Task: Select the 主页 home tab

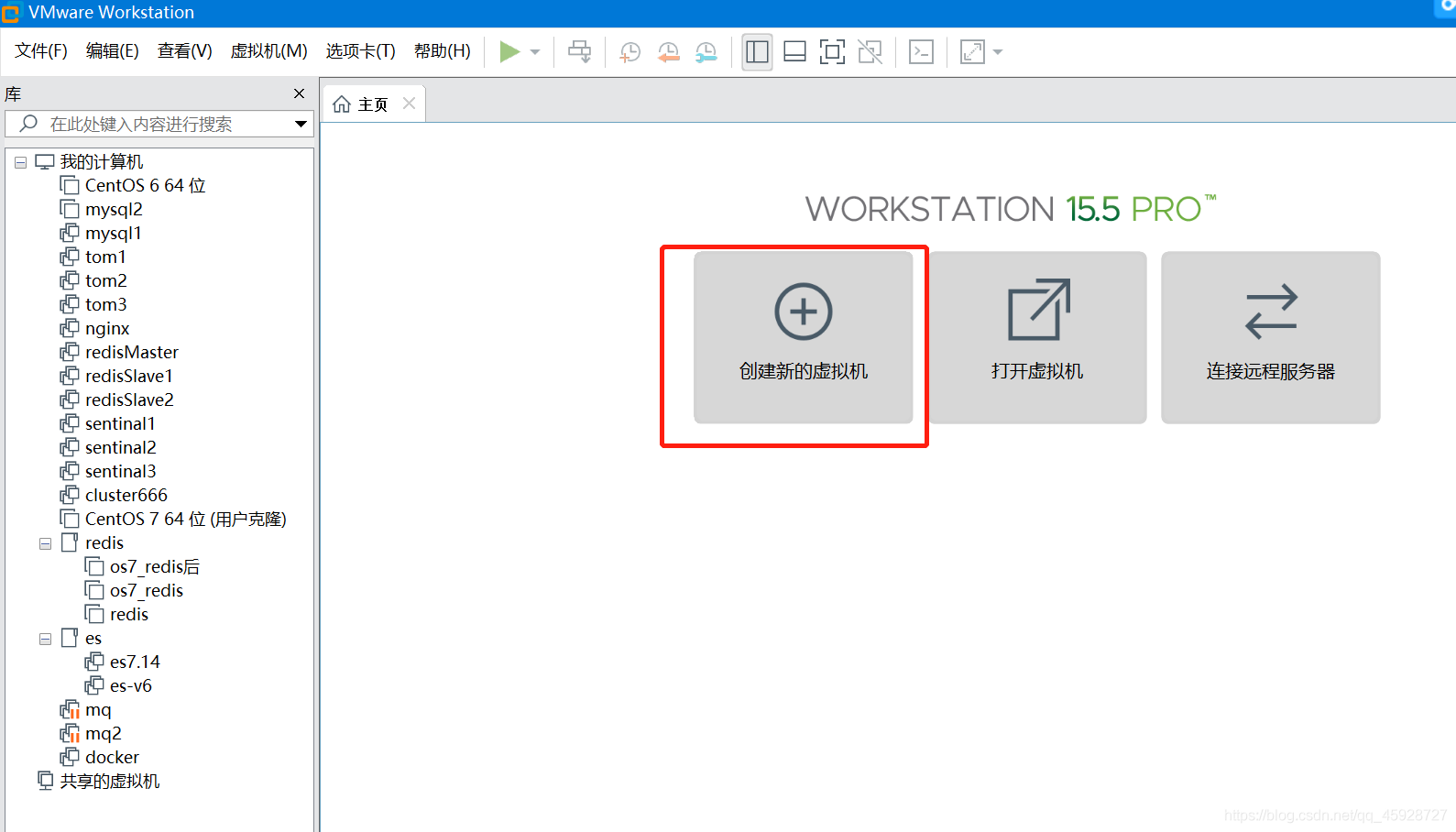Action: (x=363, y=104)
